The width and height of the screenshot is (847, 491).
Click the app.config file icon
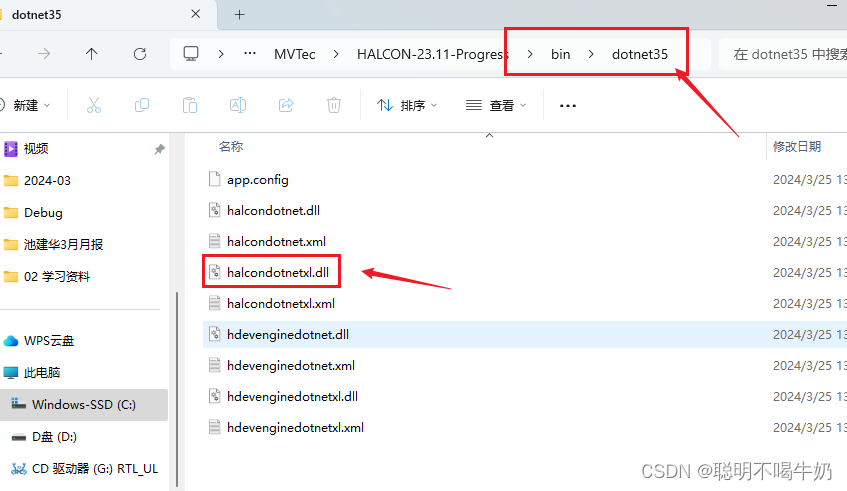pyautogui.click(x=214, y=179)
